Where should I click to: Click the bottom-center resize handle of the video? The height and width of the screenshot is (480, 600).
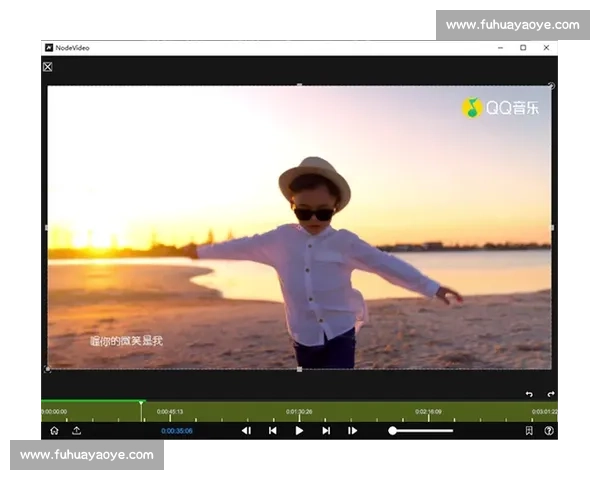click(x=299, y=369)
